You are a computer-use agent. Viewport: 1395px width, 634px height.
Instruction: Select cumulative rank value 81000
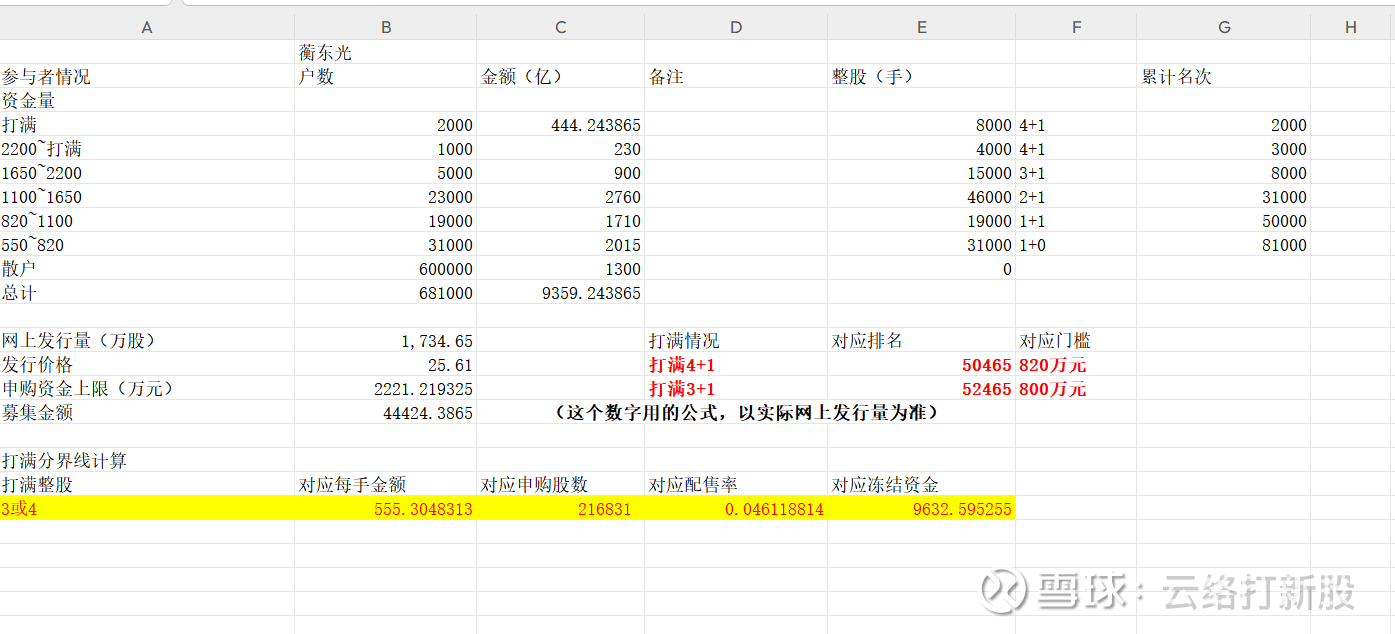[1224, 245]
